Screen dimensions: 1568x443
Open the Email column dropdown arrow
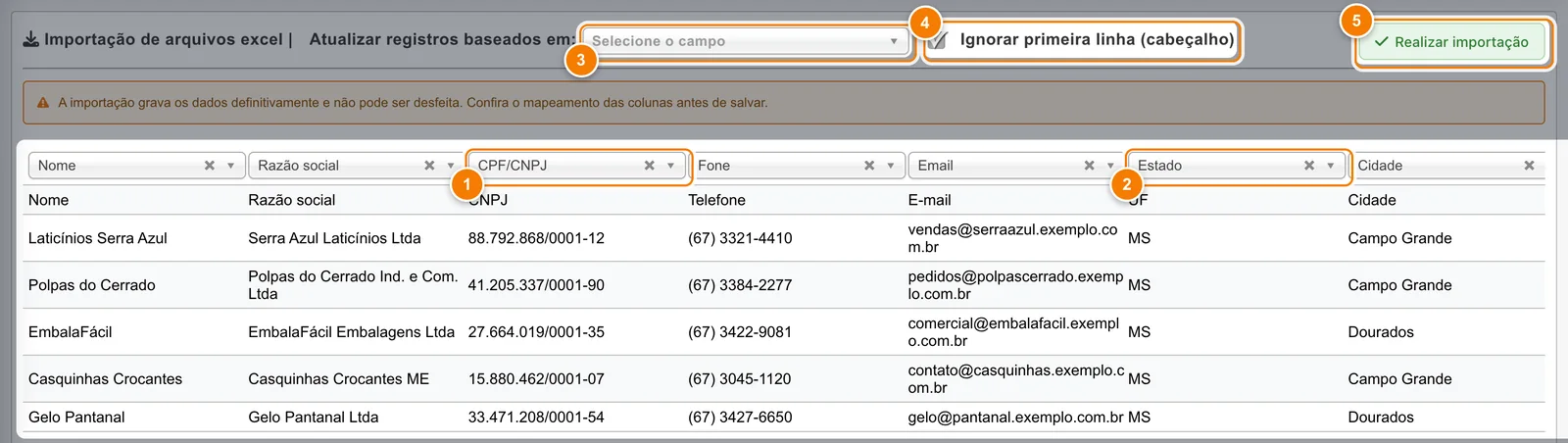(x=1110, y=166)
